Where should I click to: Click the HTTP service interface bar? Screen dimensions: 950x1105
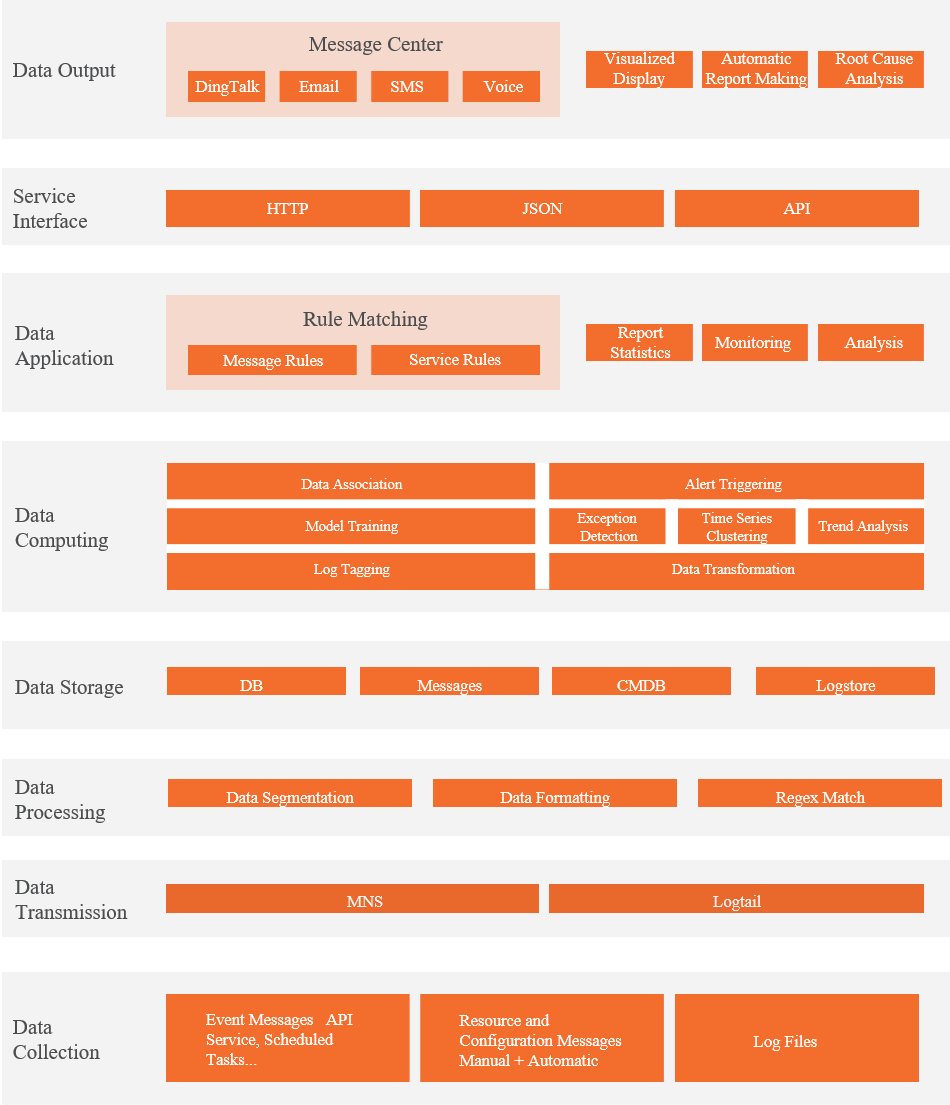[287, 209]
